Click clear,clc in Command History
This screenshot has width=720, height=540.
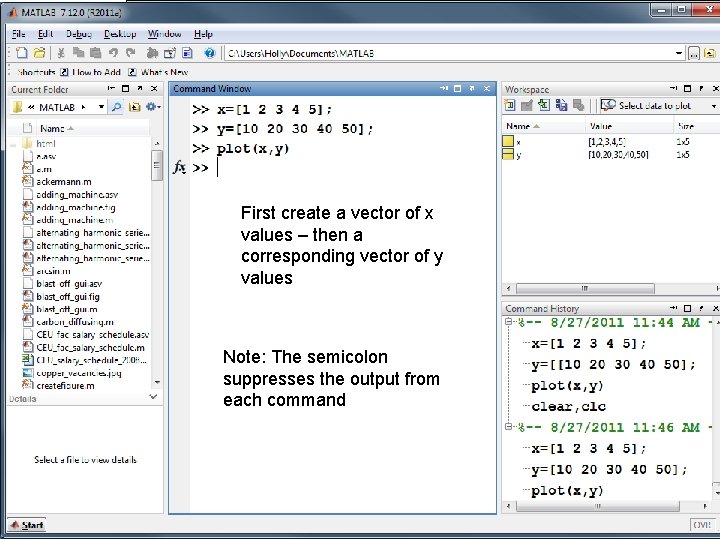click(x=568, y=407)
